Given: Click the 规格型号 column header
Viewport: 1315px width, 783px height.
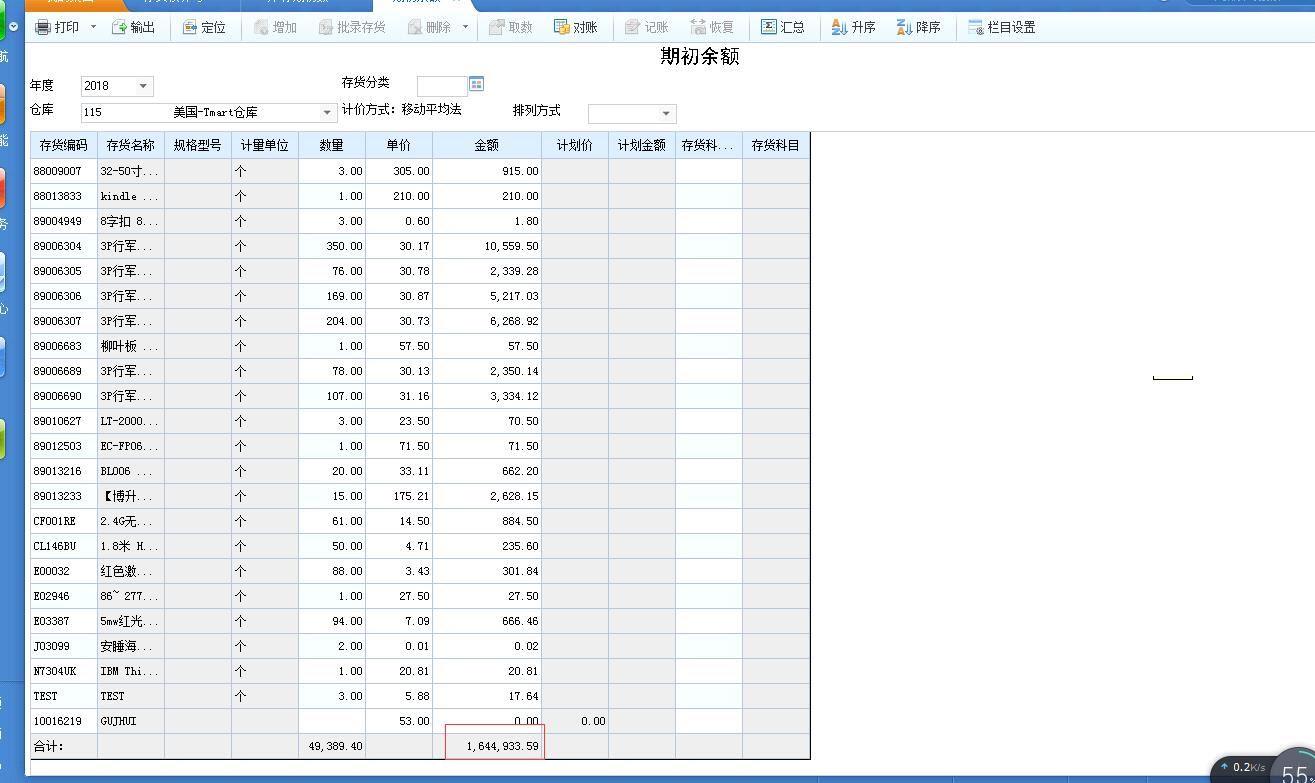Looking at the screenshot, I should coord(198,145).
